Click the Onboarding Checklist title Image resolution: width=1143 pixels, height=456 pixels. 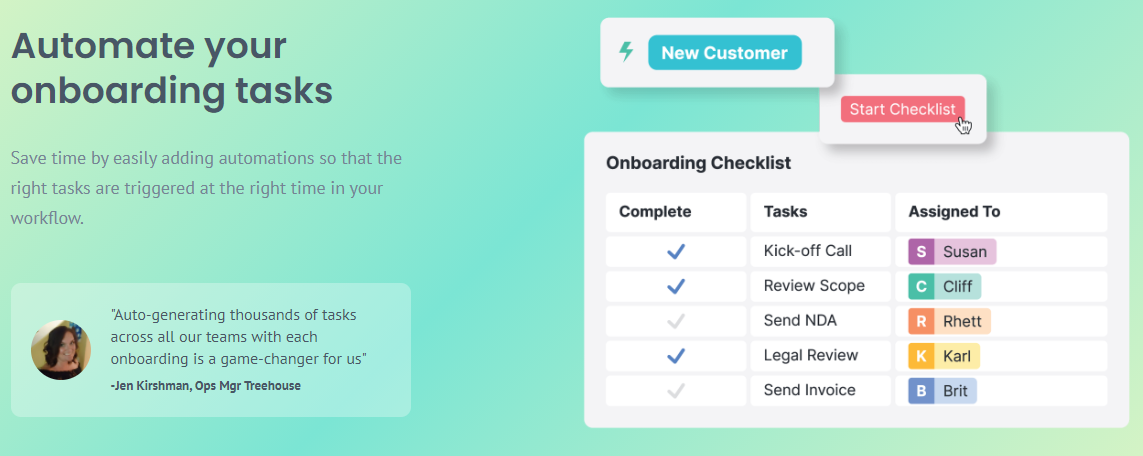[x=698, y=163]
